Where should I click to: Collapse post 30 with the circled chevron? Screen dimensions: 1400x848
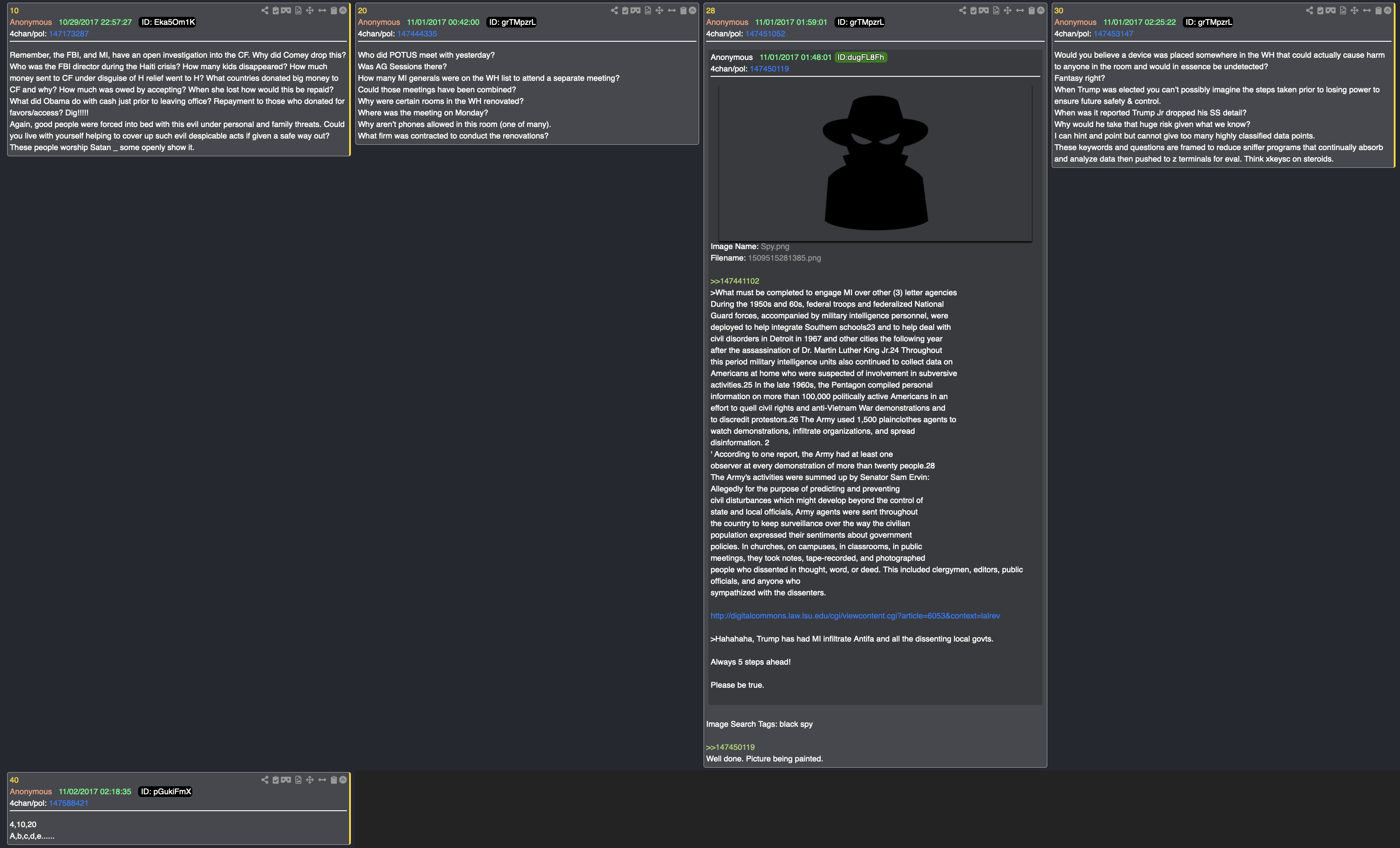coord(1388,10)
